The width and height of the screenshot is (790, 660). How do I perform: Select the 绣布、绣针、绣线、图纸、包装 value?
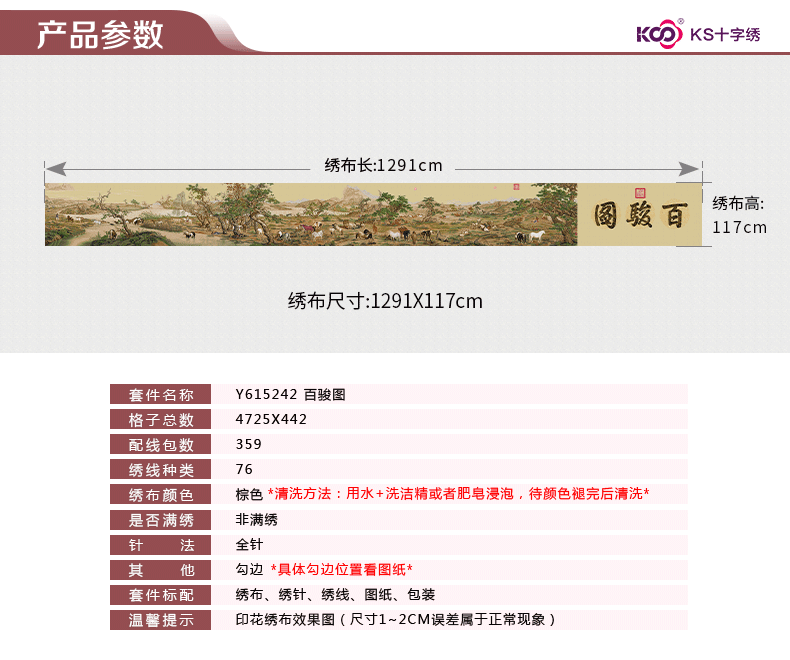tap(335, 595)
